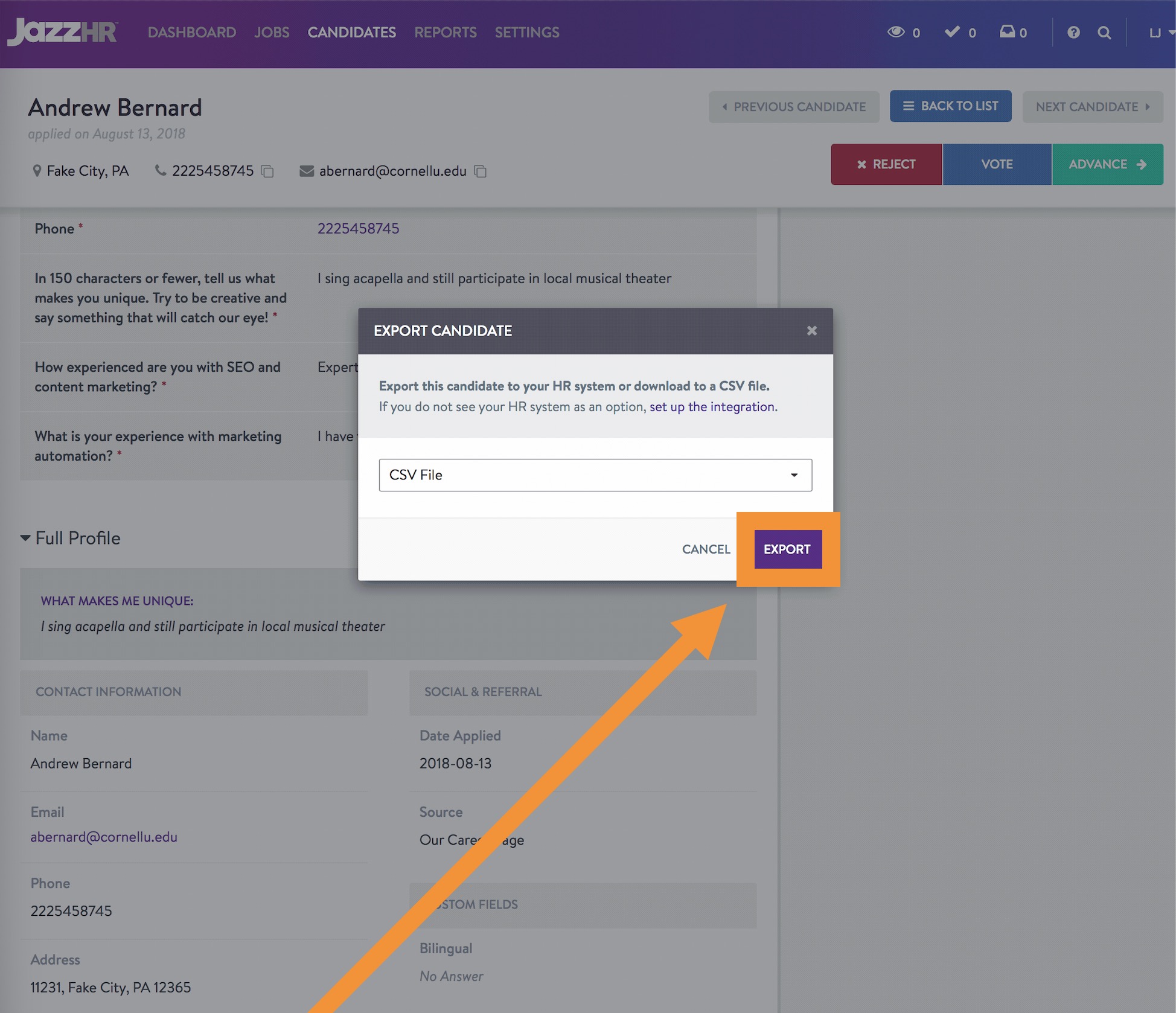Close the Export Candidate dialog
Image resolution: width=1176 pixels, height=1013 pixels.
(811, 331)
